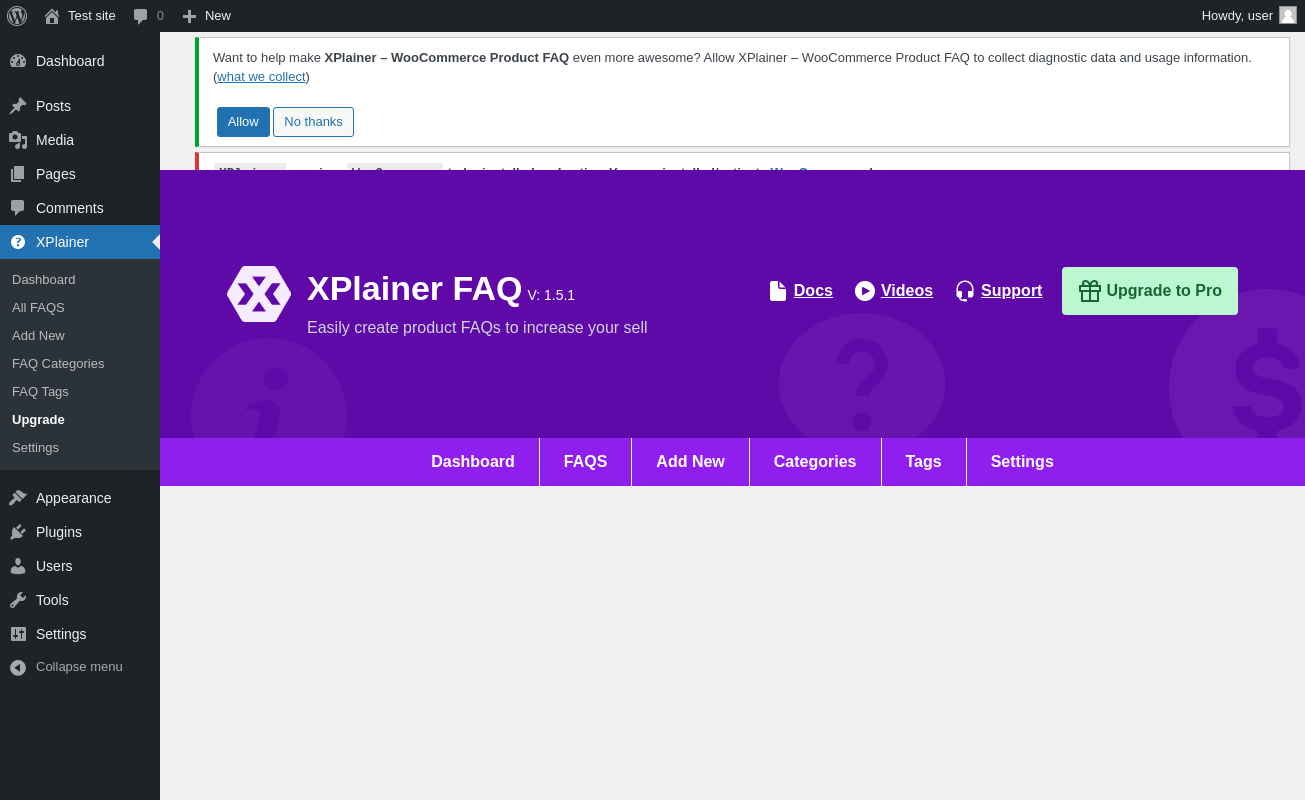This screenshot has width=1305, height=800.
Task: Open the Appearance paintbrush icon
Action: click(18, 498)
